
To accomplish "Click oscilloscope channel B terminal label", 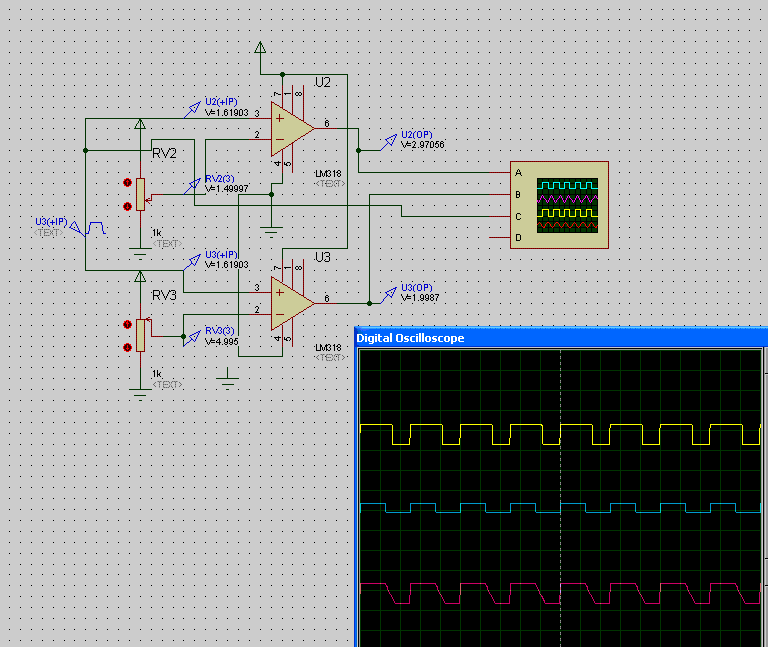I will pyautogui.click(x=518, y=195).
